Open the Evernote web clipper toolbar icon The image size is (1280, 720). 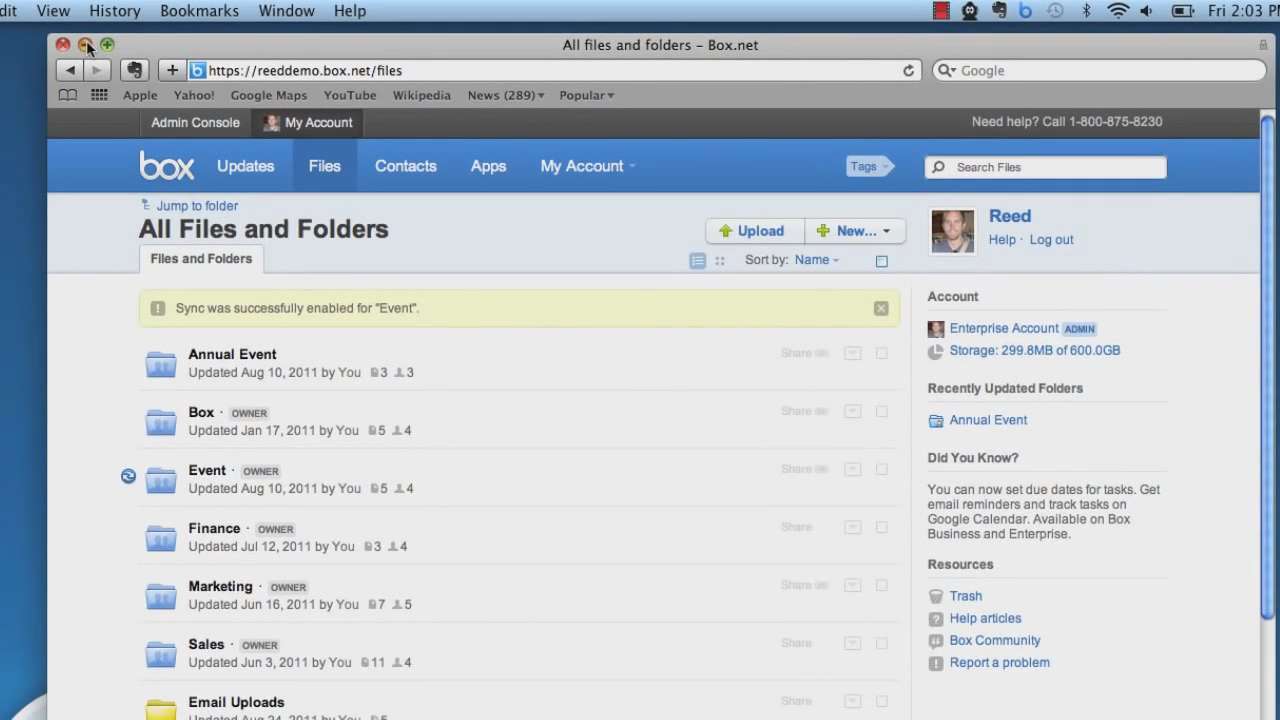(x=134, y=71)
